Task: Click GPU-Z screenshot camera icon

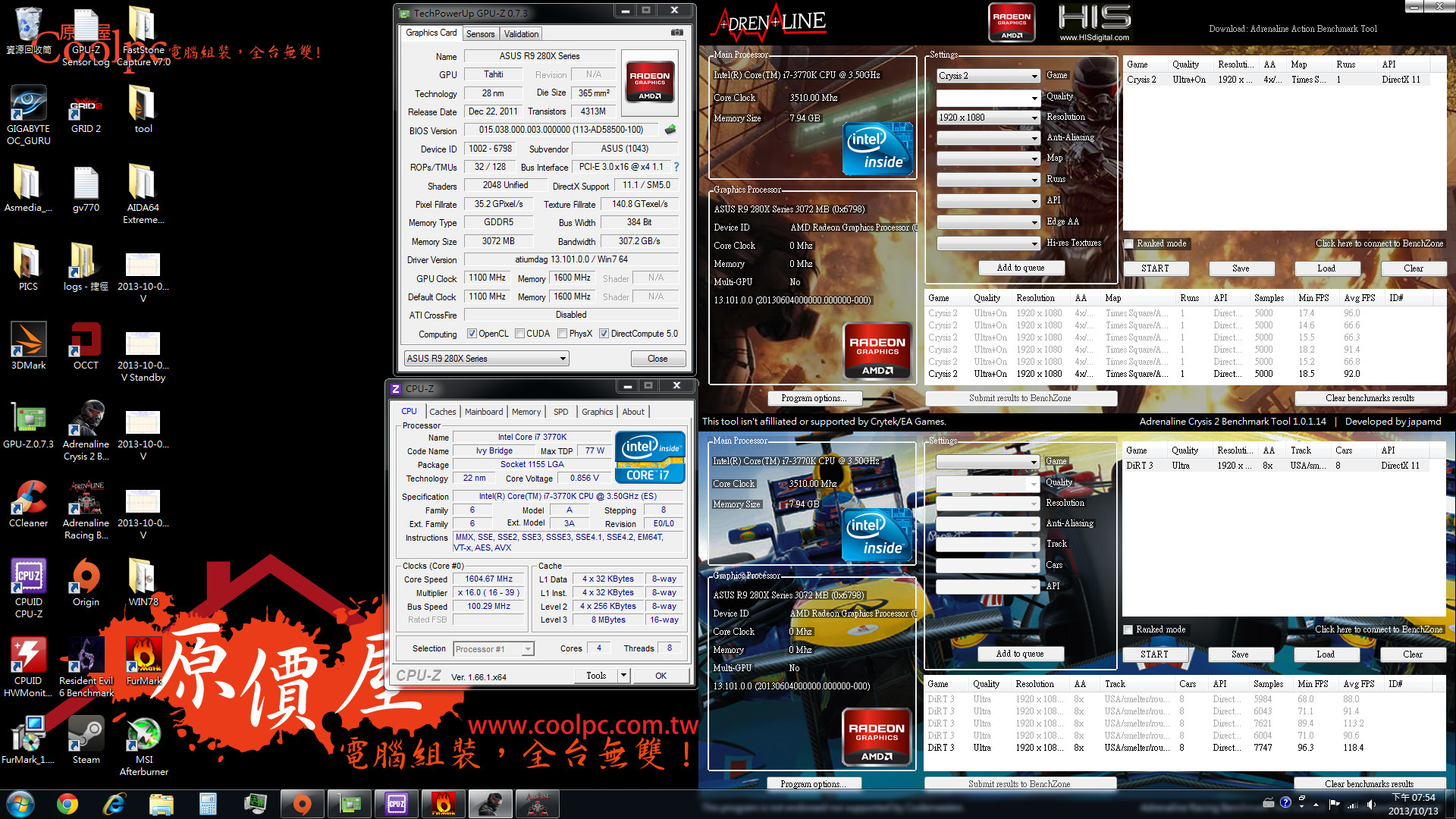Action: [677, 33]
